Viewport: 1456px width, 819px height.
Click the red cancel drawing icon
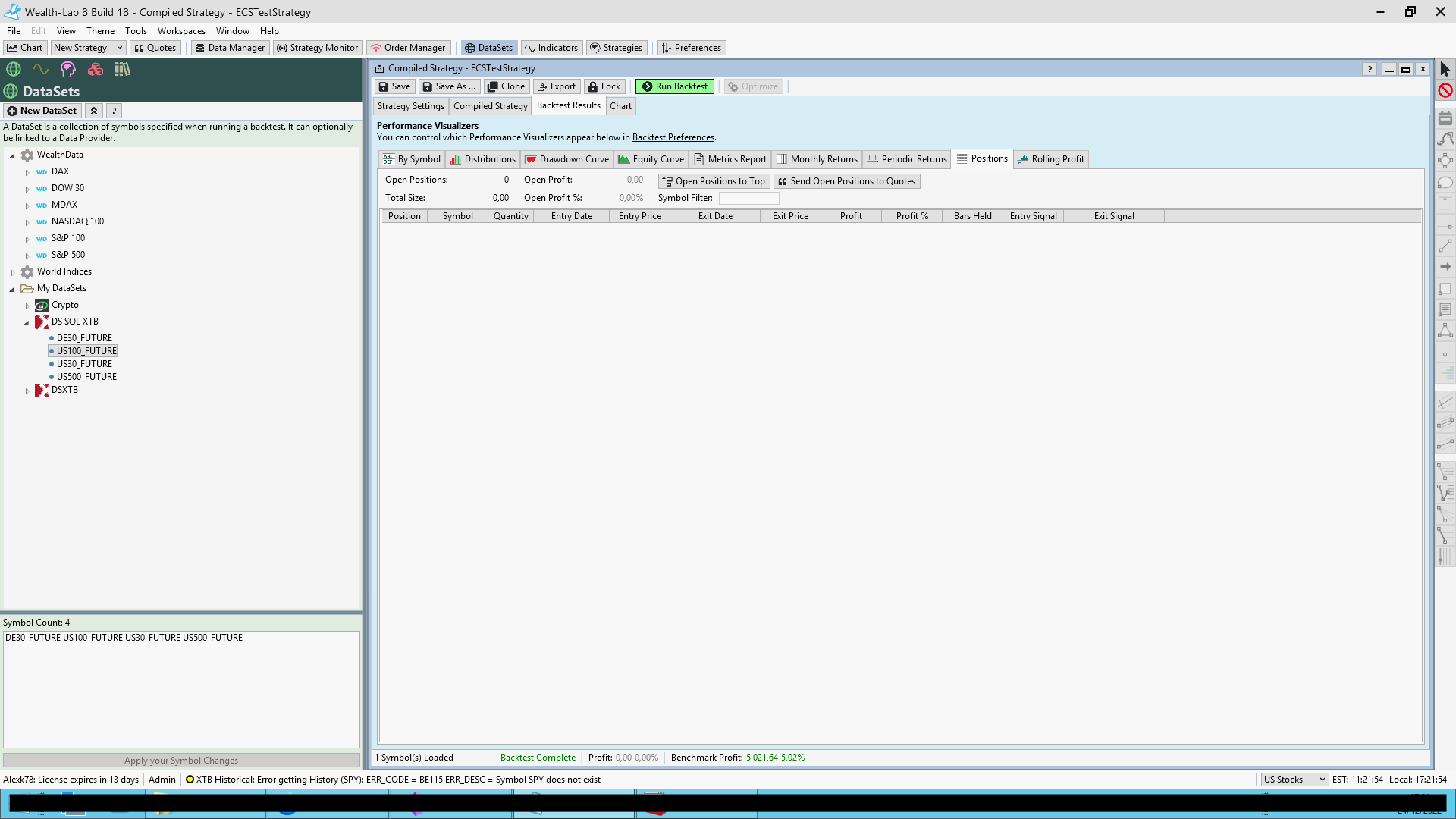point(1445,90)
